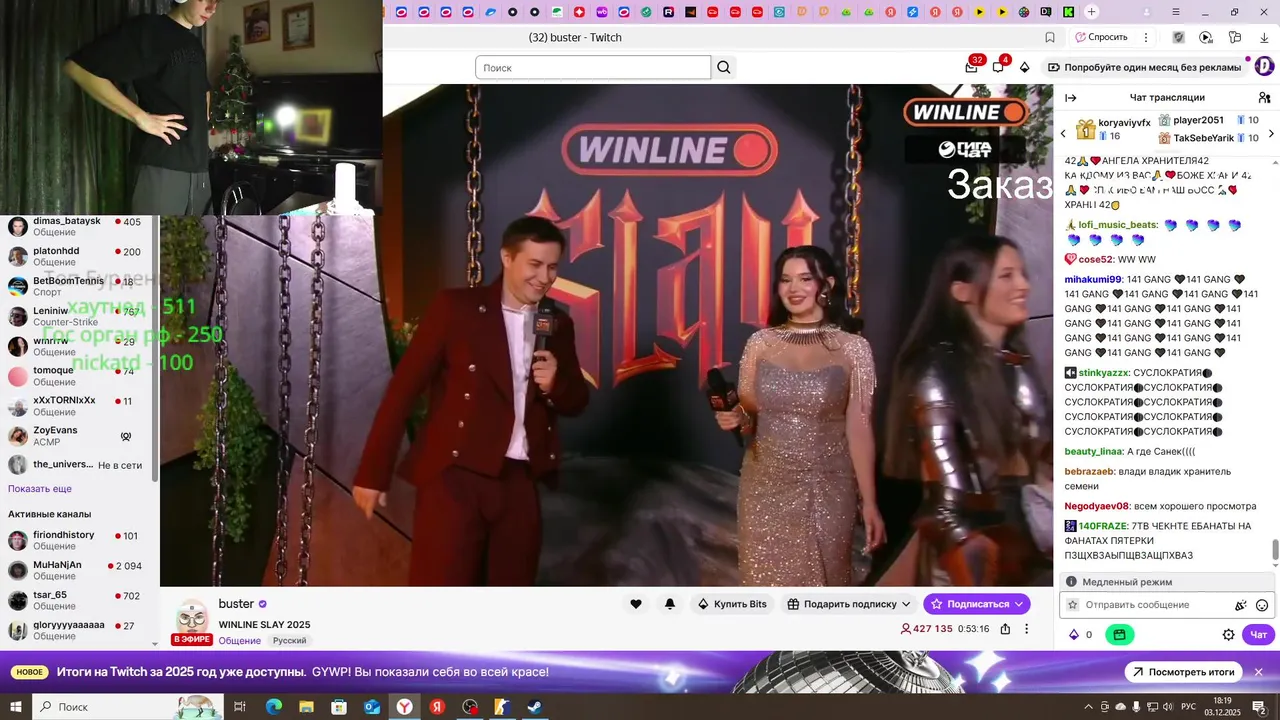The image size is (1280, 720).
Task: Open whispers icon with 4 badge
Action: (x=998, y=67)
